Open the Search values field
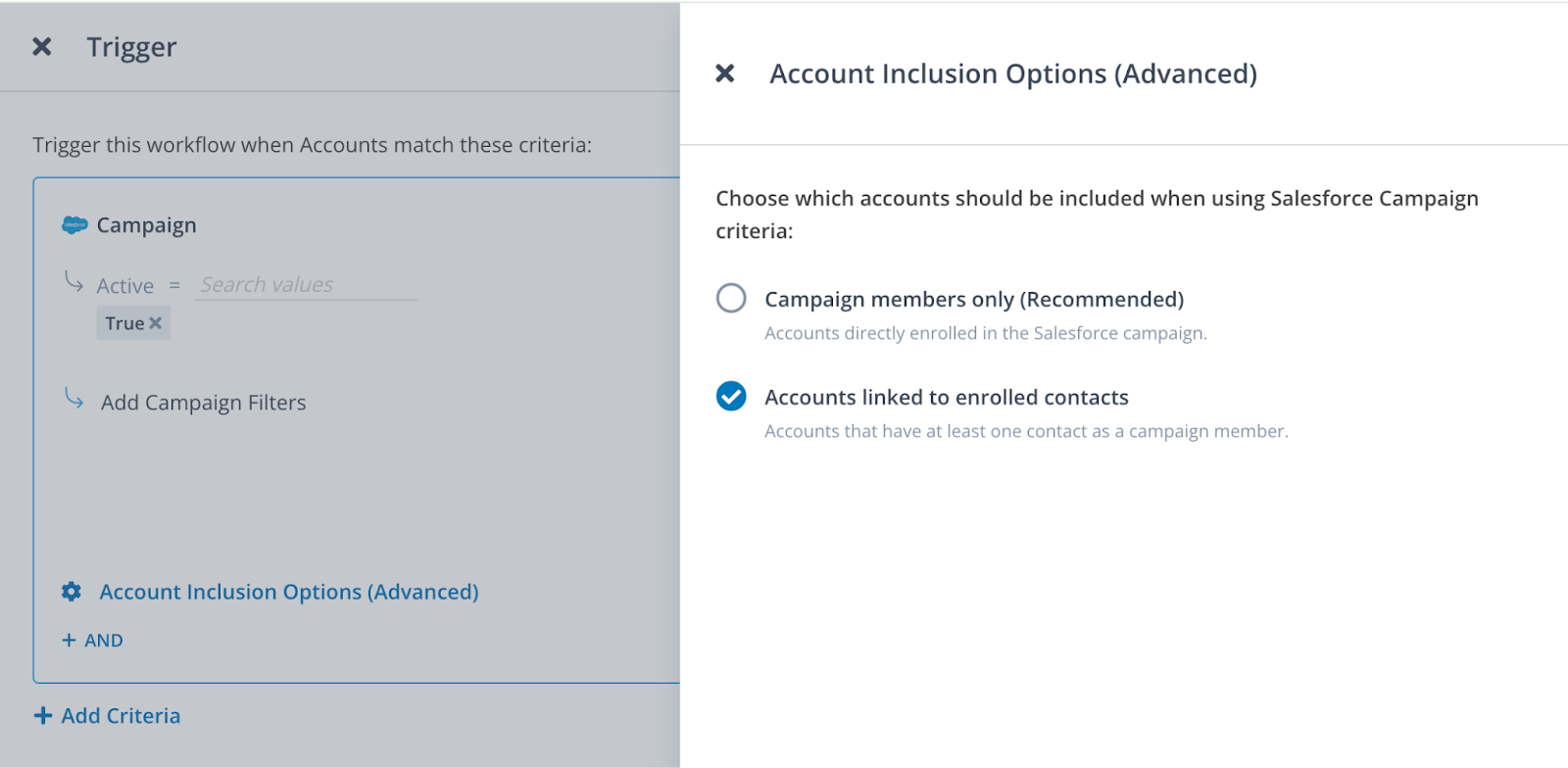1568x768 pixels. 305,285
